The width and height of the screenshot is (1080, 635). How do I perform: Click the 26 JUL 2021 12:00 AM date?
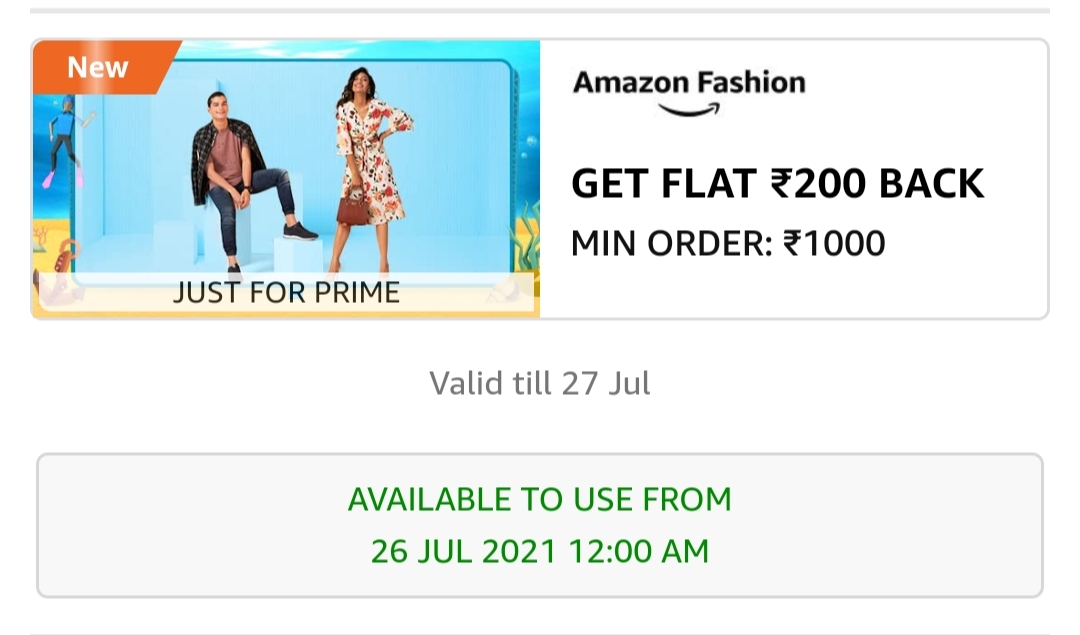[x=540, y=551]
